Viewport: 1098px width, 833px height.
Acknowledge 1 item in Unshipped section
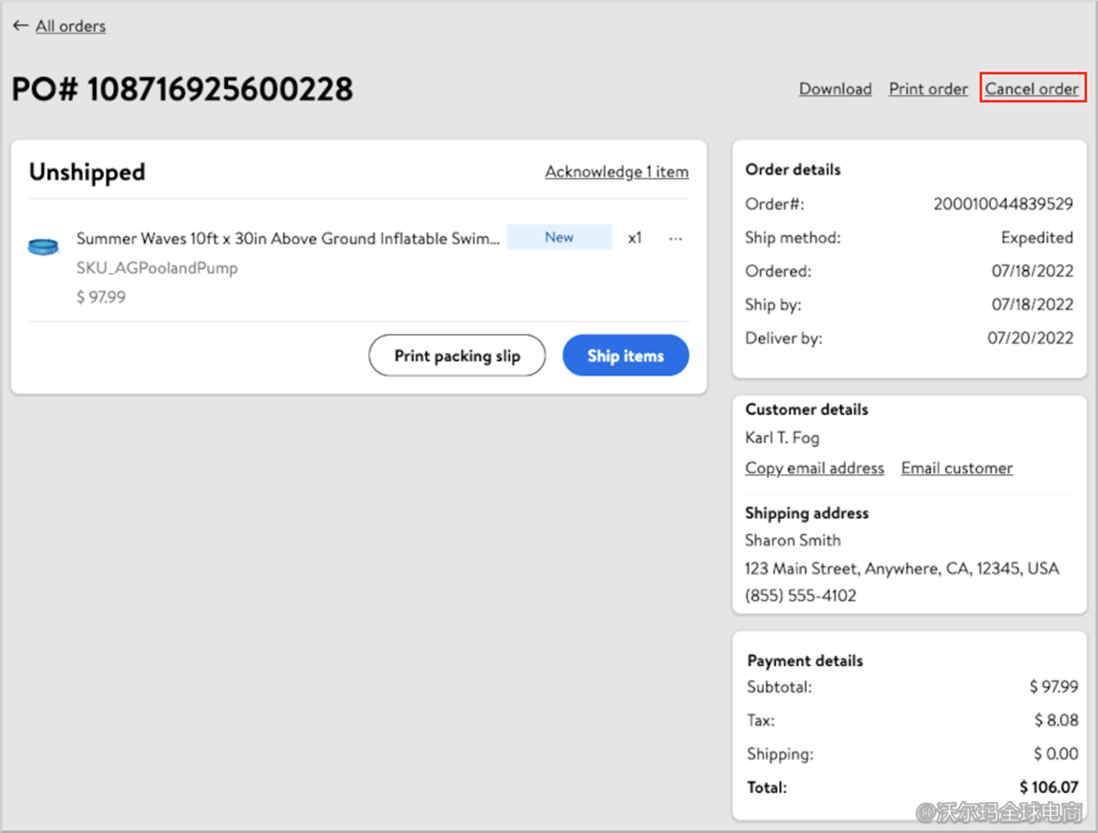[x=616, y=172]
